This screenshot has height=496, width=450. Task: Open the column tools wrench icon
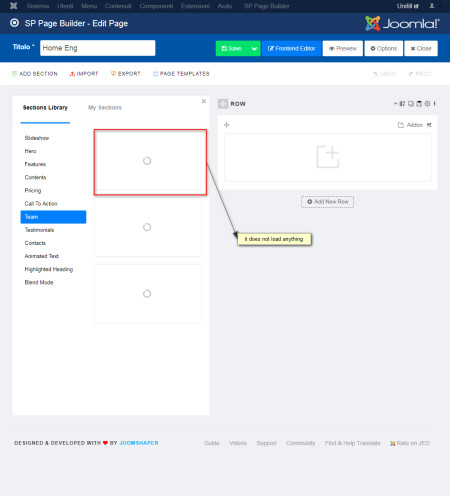pyautogui.click(x=429, y=125)
